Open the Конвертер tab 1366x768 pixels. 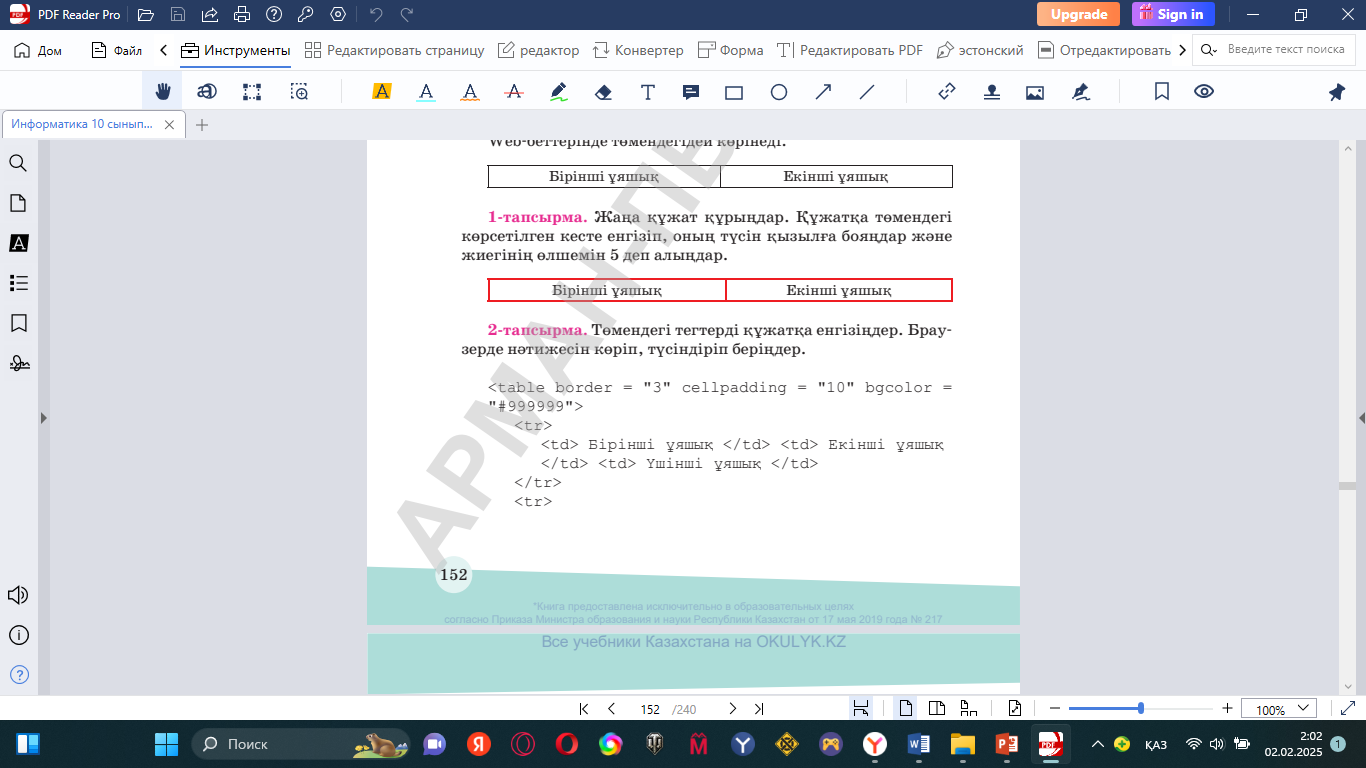point(638,50)
